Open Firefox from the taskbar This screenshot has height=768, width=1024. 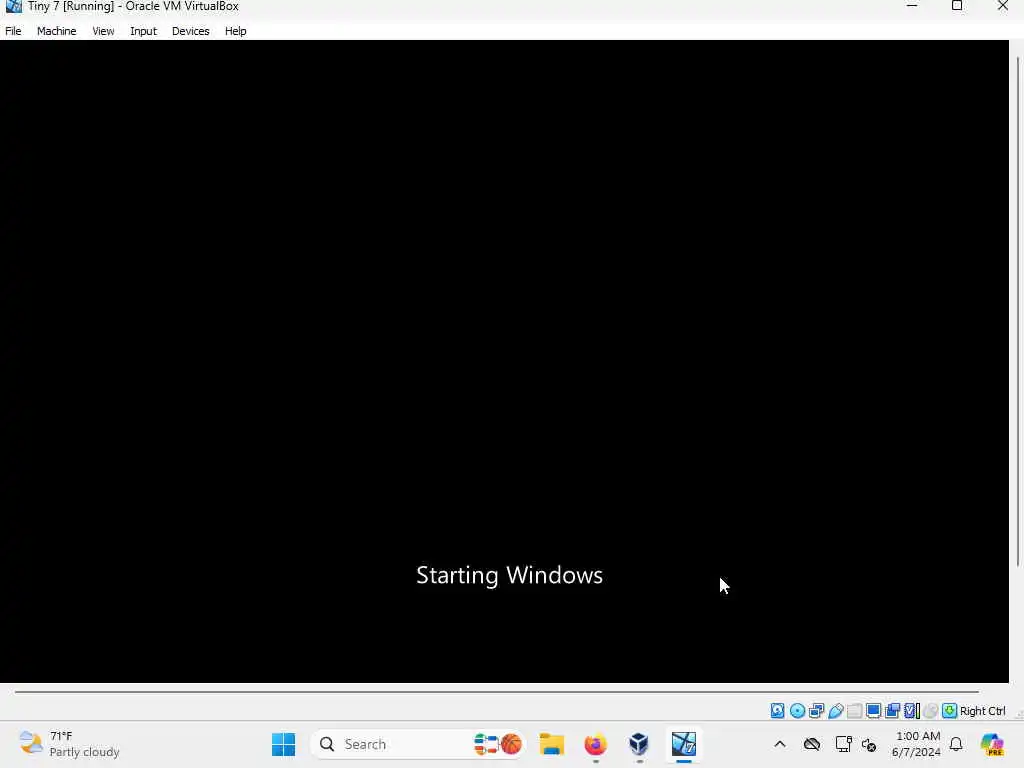click(x=596, y=744)
